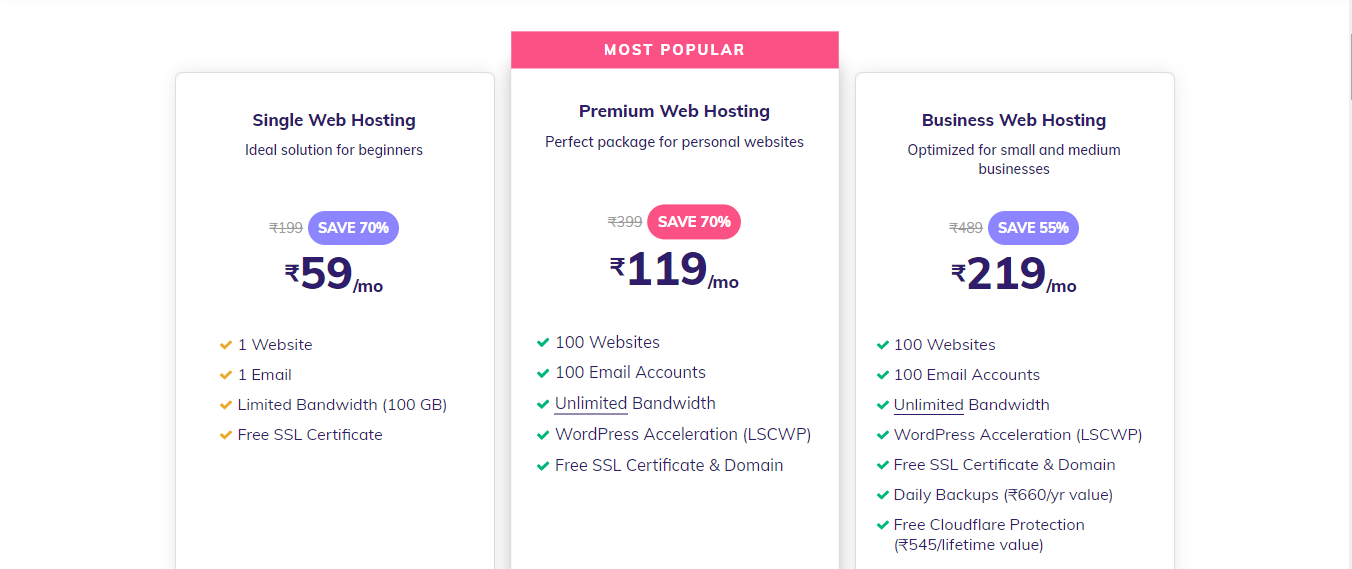
Task: Click the Unlimited link in Business plan
Action: pyautogui.click(x=929, y=405)
